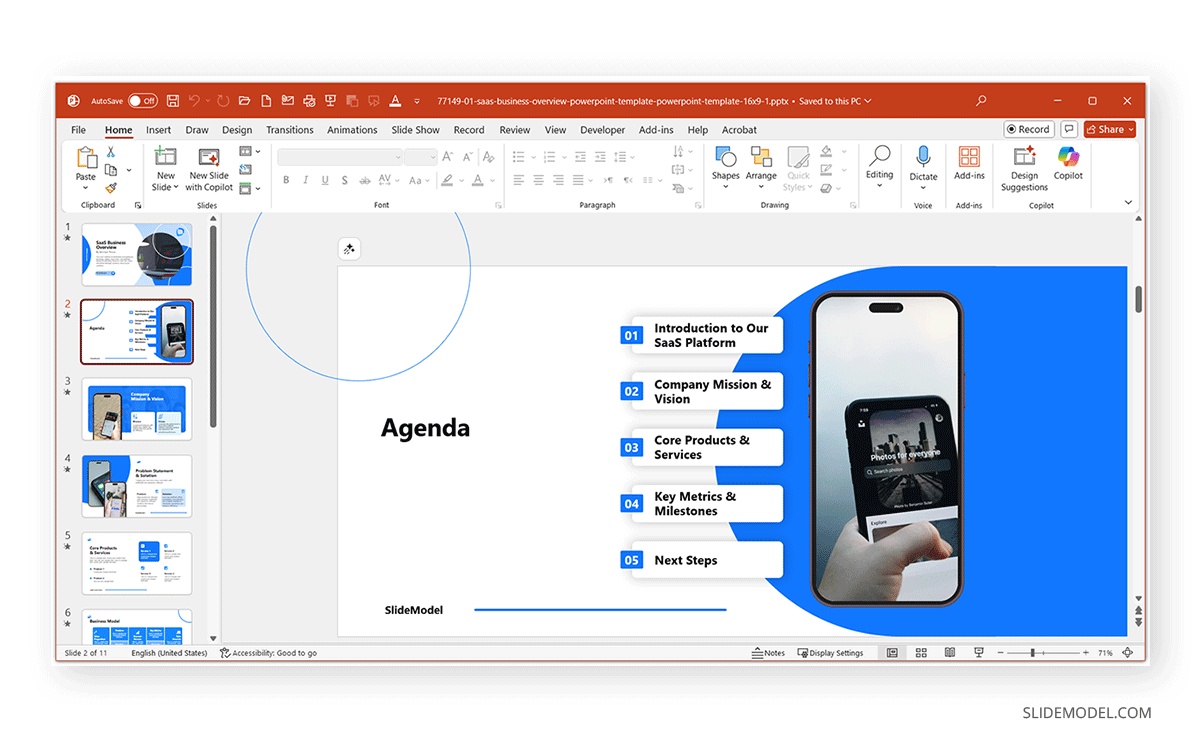Viewport: 1200px width, 743px height.
Task: Toggle the Notes pane in status bar
Action: pos(768,653)
